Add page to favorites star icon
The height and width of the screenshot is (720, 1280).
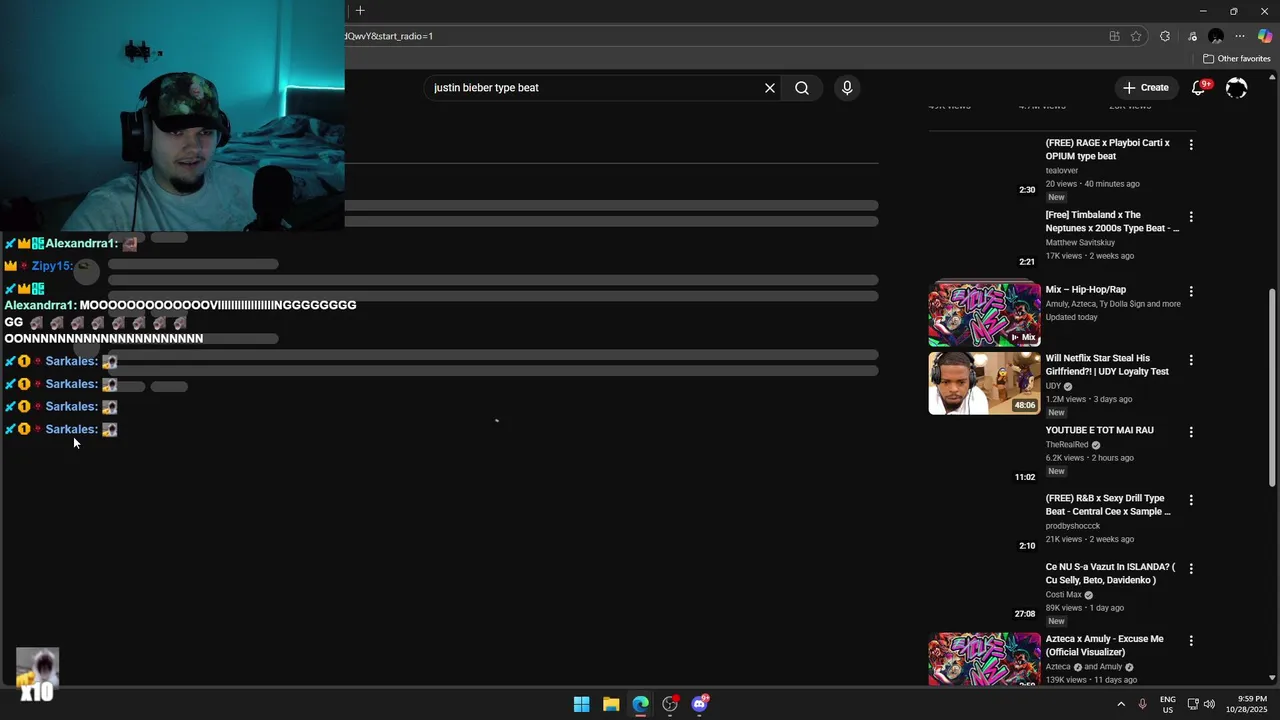[1136, 36]
